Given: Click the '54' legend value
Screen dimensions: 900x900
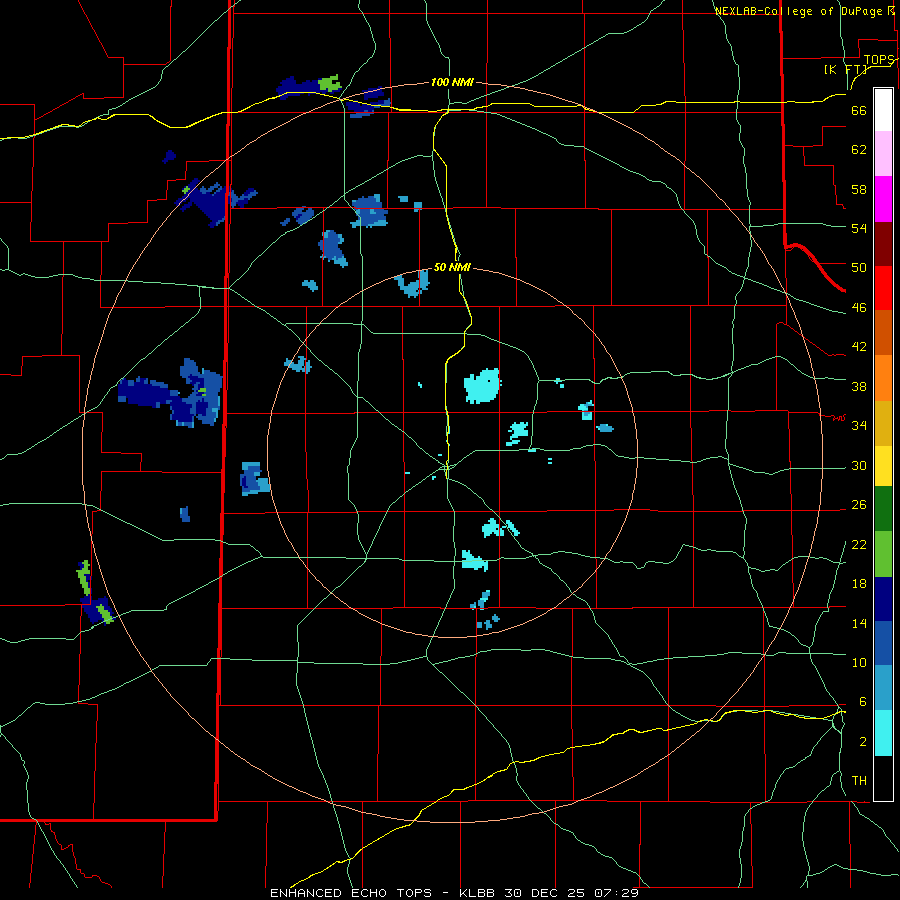Looking at the screenshot, I should coord(859,228).
